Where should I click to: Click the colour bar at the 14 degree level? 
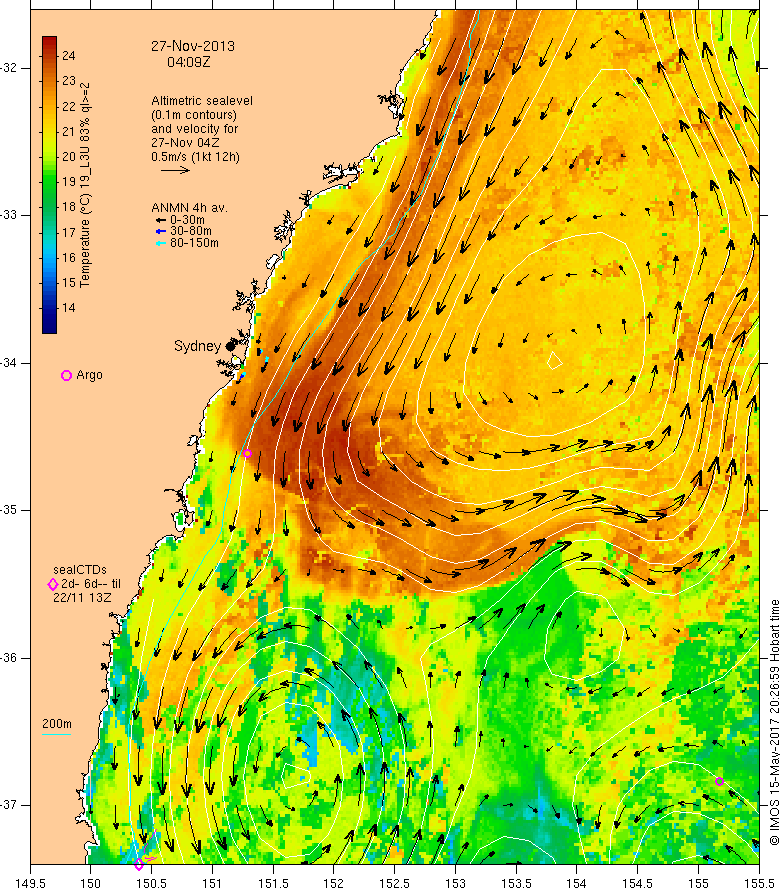pos(49,308)
